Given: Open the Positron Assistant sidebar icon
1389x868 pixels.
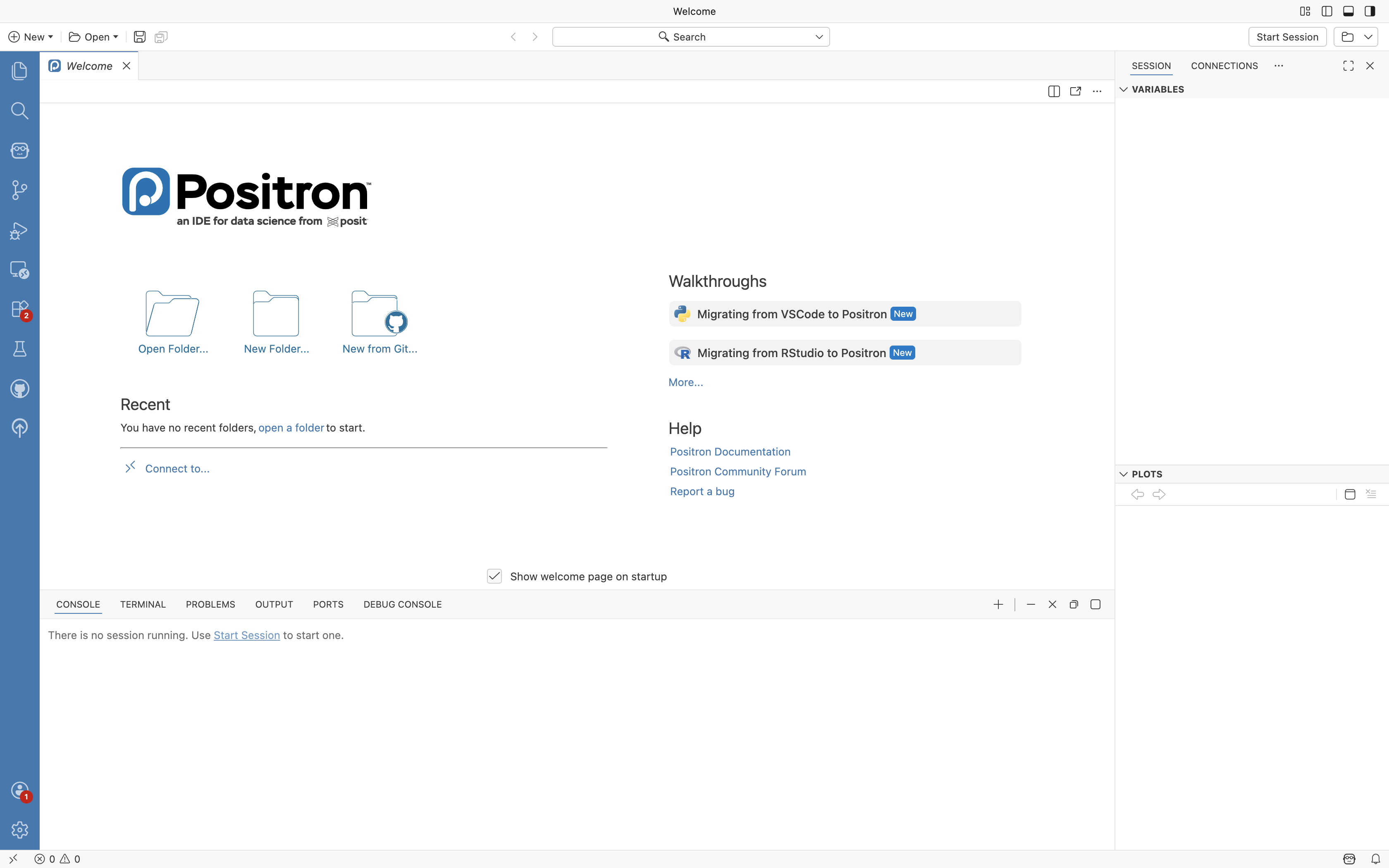Looking at the screenshot, I should point(19,150).
